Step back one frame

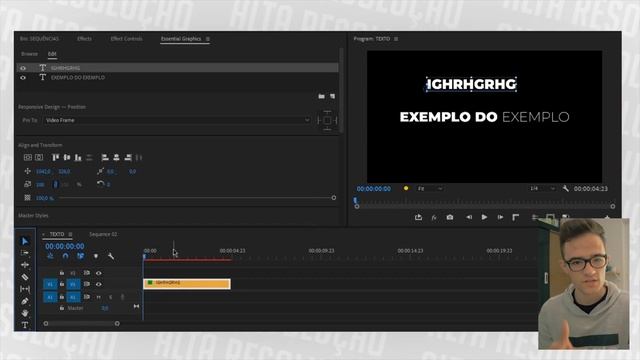[469, 217]
